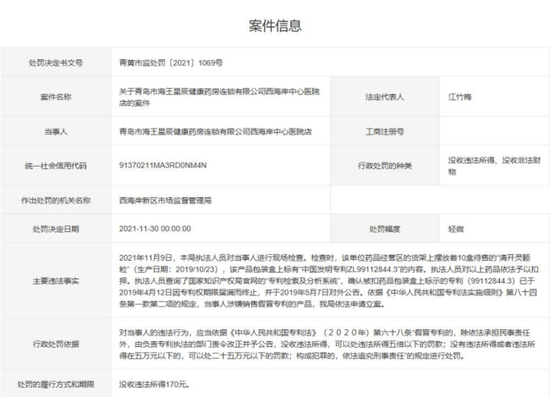Select the penalty degree value 轻微
This screenshot has width=550, height=397.
[x=456, y=229]
